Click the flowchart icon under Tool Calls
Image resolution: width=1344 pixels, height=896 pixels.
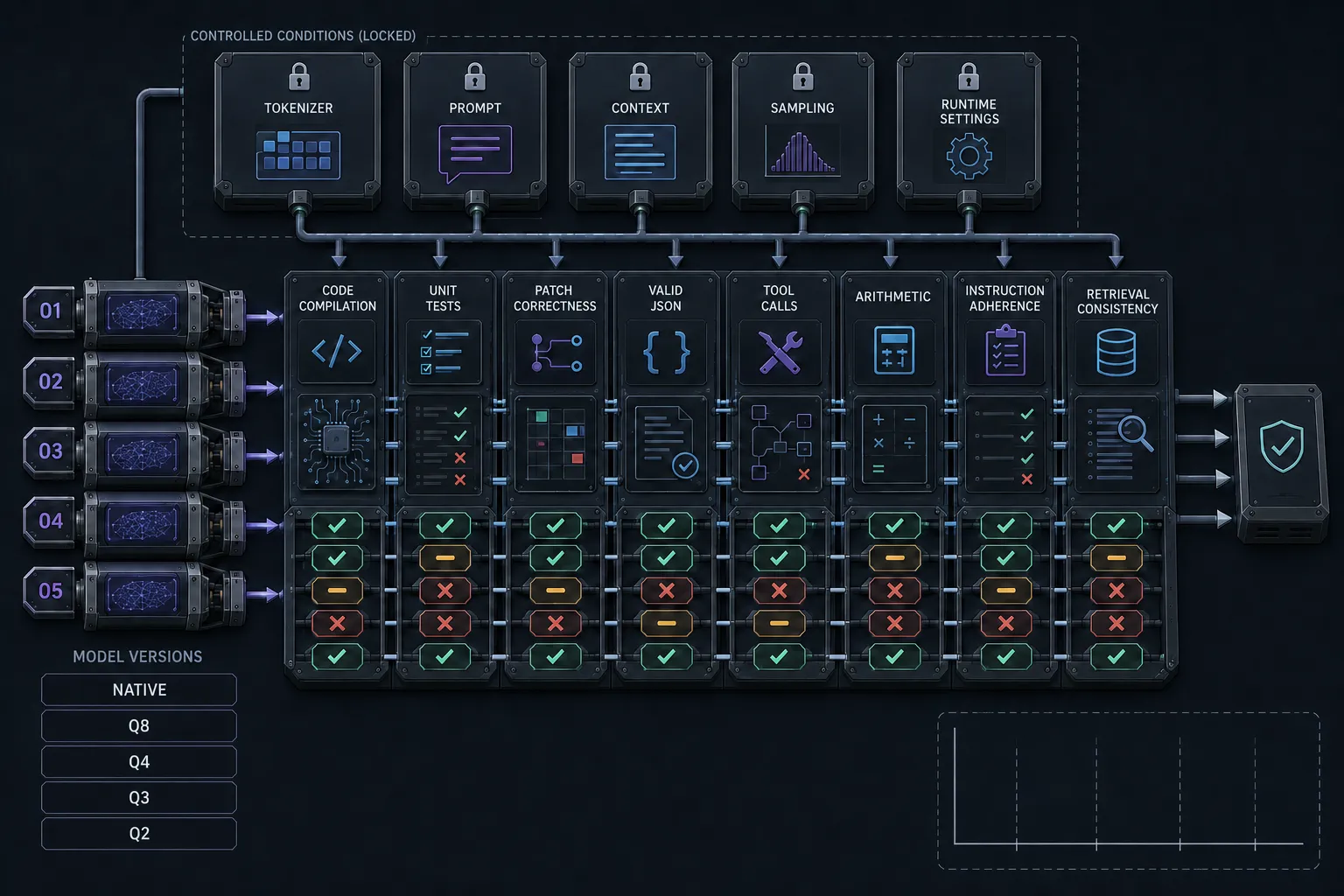click(780, 443)
